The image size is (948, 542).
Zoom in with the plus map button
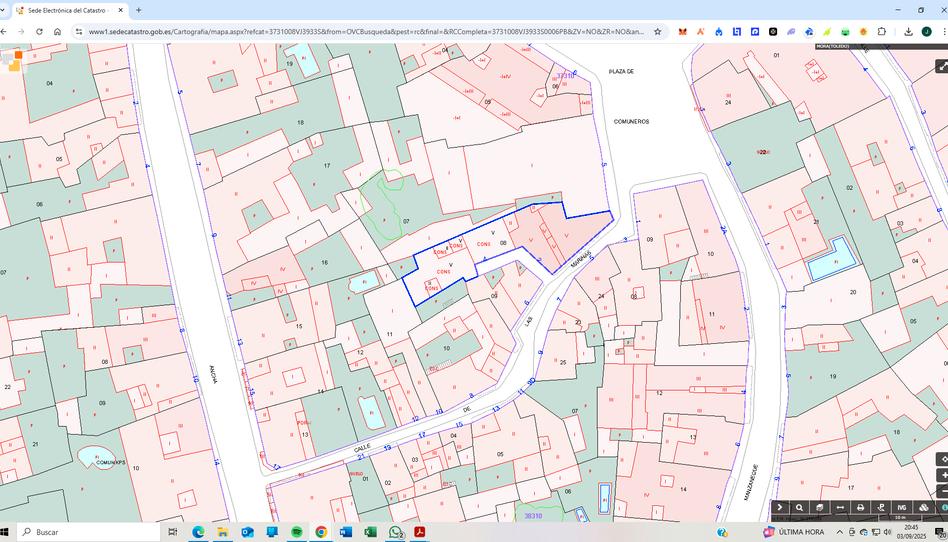coord(942,475)
